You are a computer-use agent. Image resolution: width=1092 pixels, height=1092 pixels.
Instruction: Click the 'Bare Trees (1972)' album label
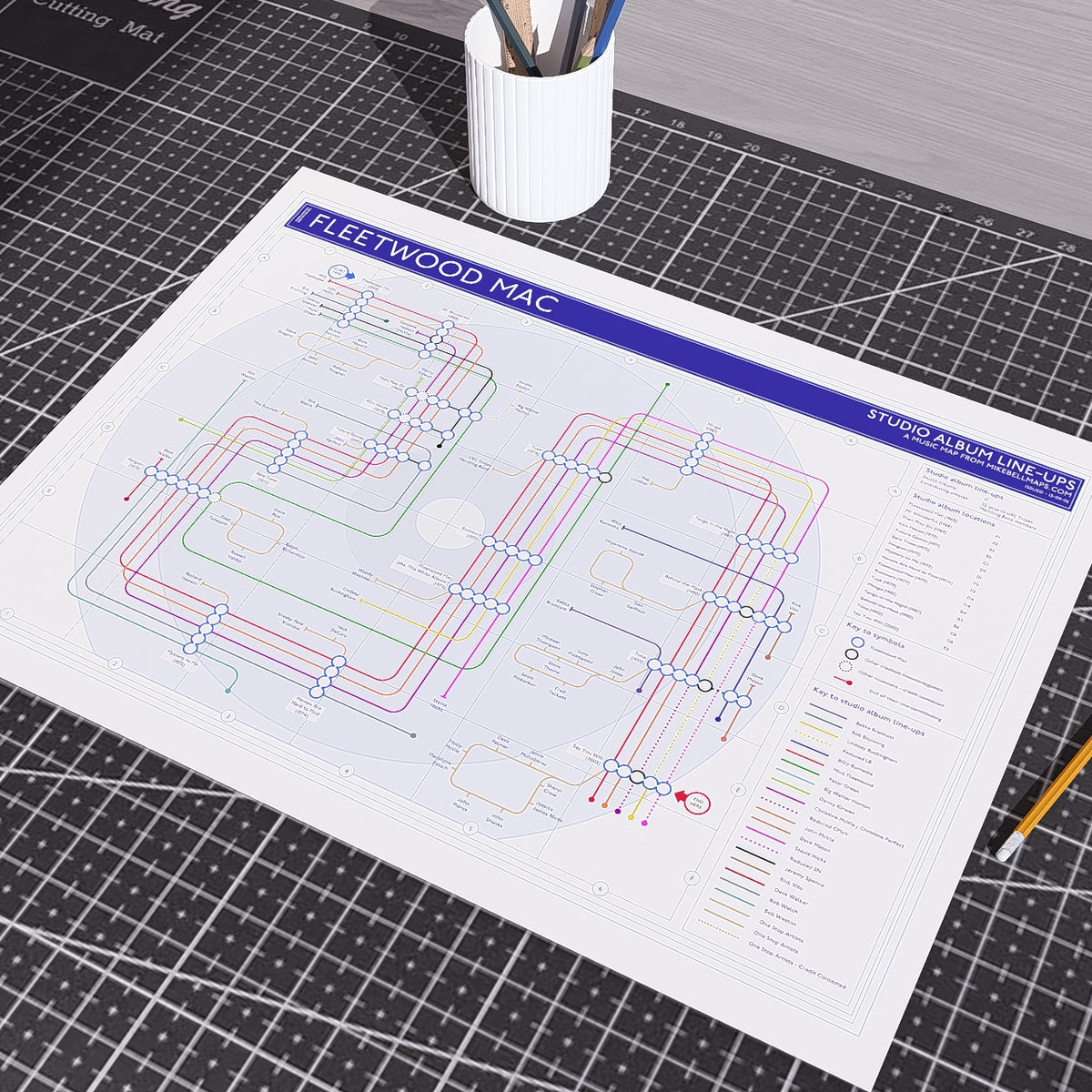(x=267, y=479)
